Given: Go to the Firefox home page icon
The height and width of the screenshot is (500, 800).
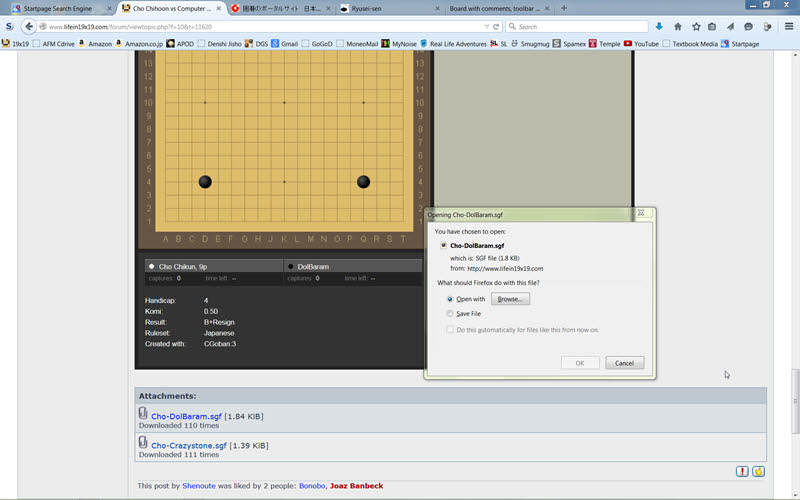Looking at the screenshot, I should (677, 26).
